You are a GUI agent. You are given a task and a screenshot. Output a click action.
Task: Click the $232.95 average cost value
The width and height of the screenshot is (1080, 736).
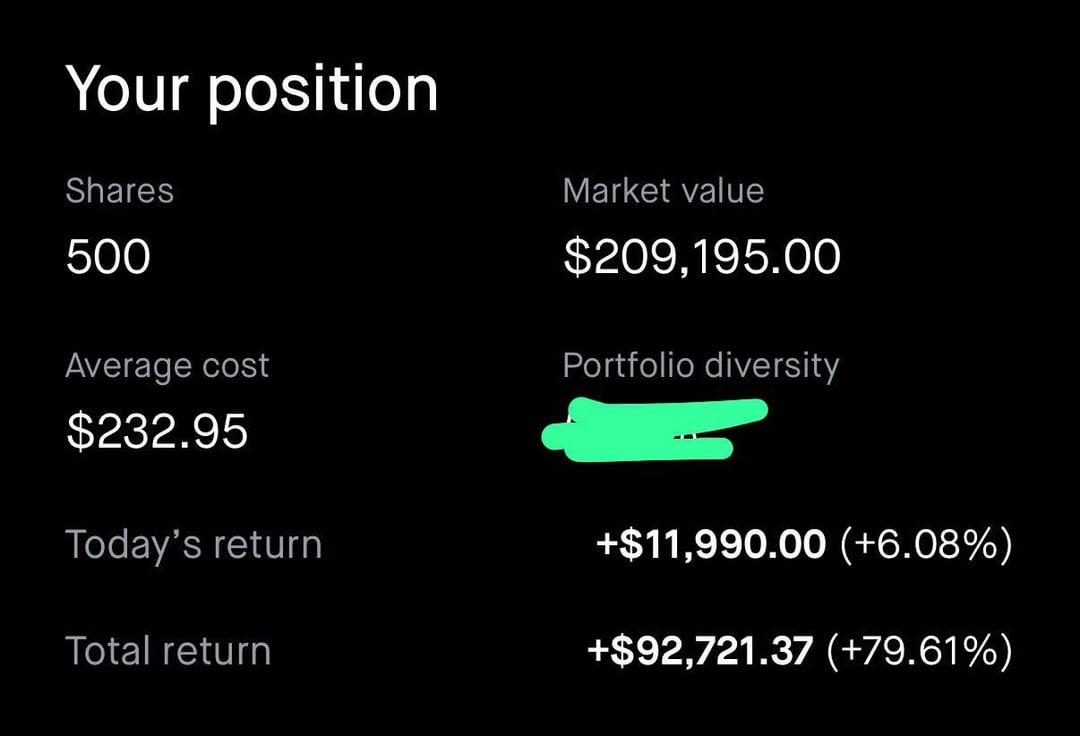pyautogui.click(x=157, y=432)
